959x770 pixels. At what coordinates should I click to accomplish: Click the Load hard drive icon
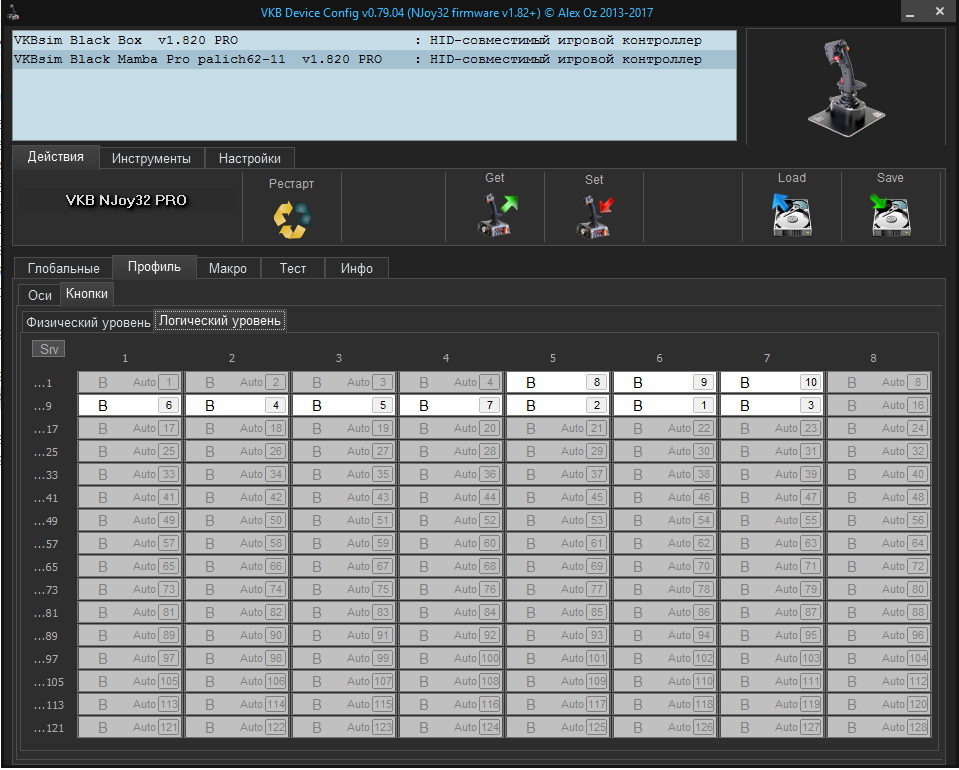[791, 215]
